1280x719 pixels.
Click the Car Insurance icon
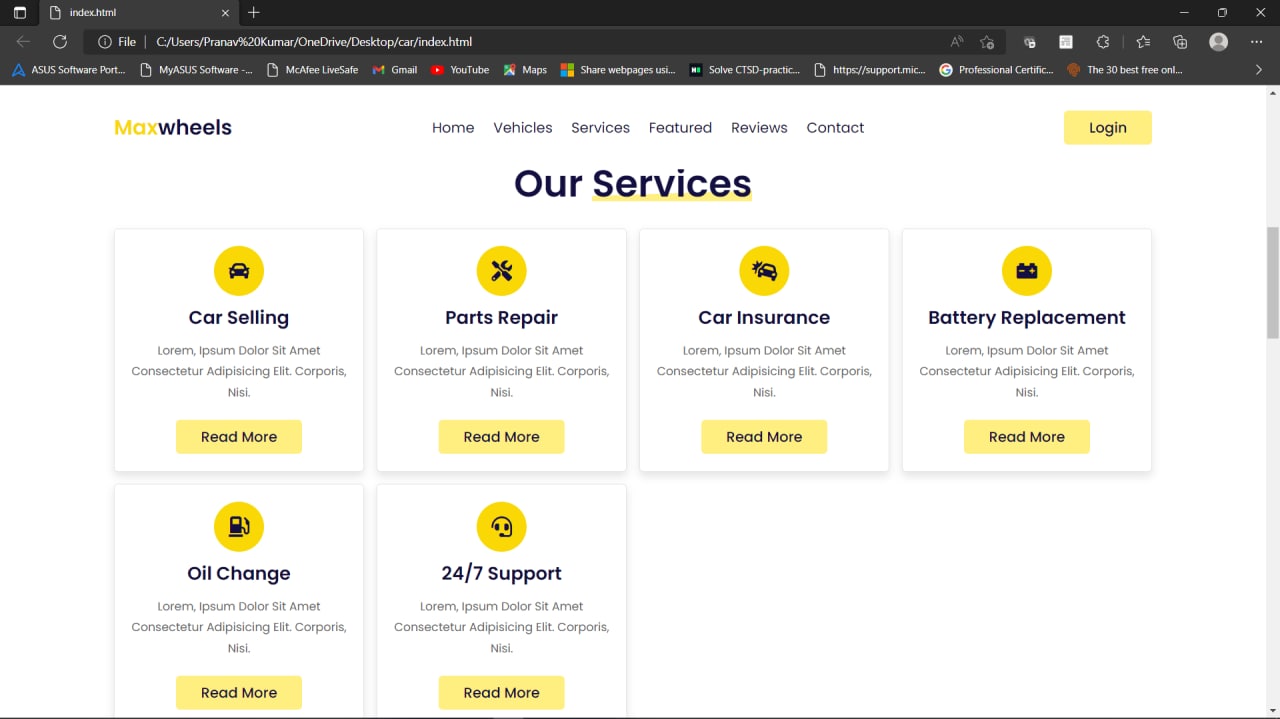point(764,270)
